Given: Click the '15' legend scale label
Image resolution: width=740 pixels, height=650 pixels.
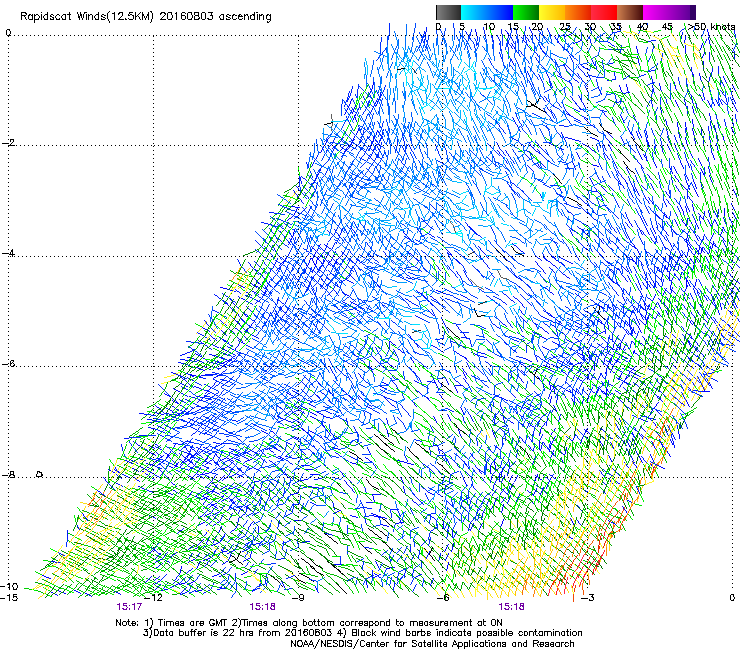Looking at the screenshot, I should [x=513, y=27].
